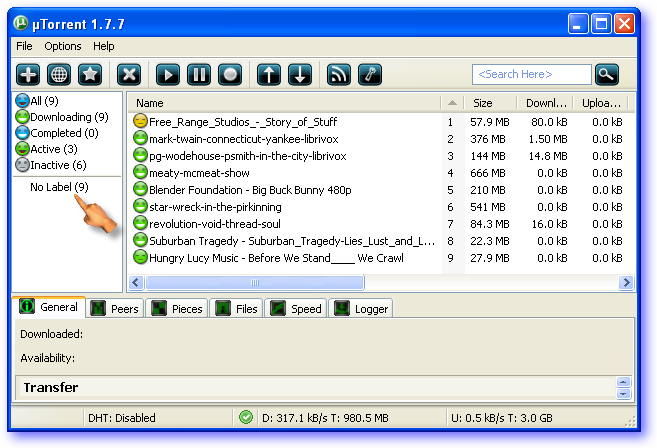This screenshot has height=448, width=657.
Task: Select the pg-wodehouse-psmith-in-the-city torrent
Action: 381,156
